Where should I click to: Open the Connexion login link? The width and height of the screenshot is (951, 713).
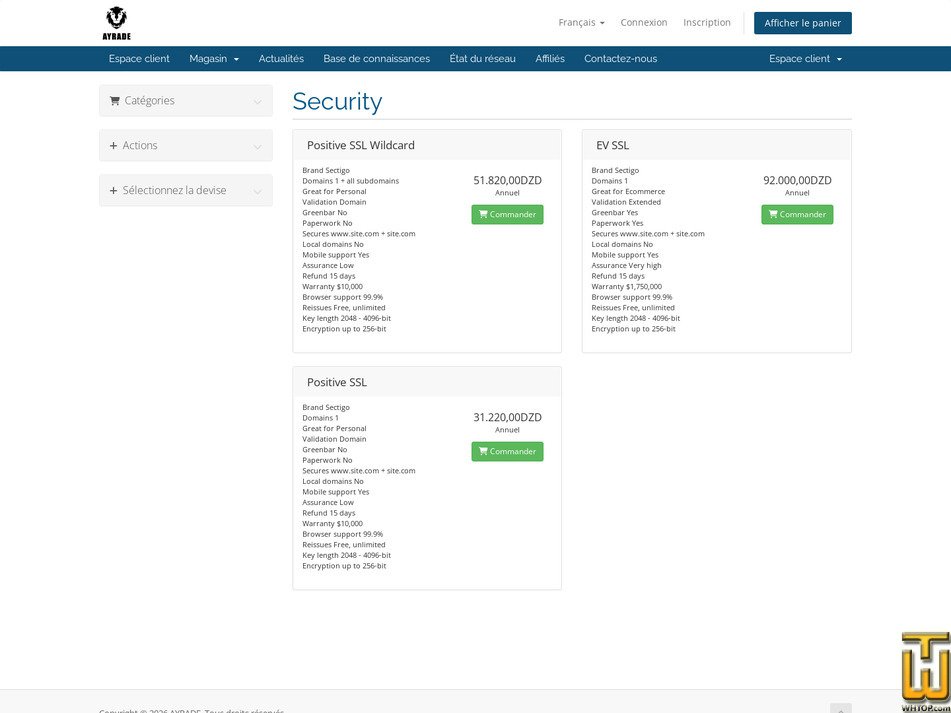pyautogui.click(x=644, y=22)
